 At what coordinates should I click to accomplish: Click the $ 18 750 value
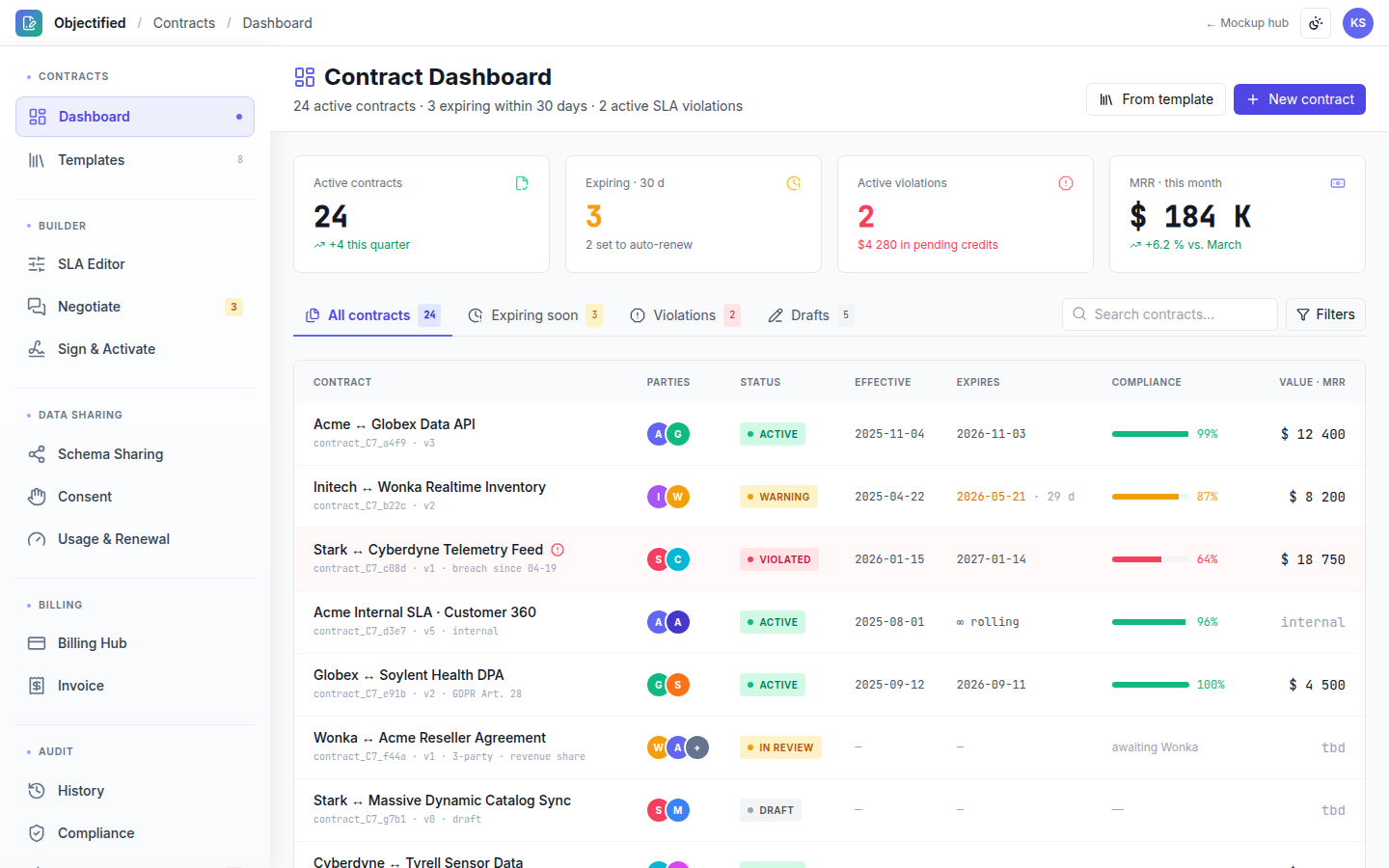click(1313, 559)
